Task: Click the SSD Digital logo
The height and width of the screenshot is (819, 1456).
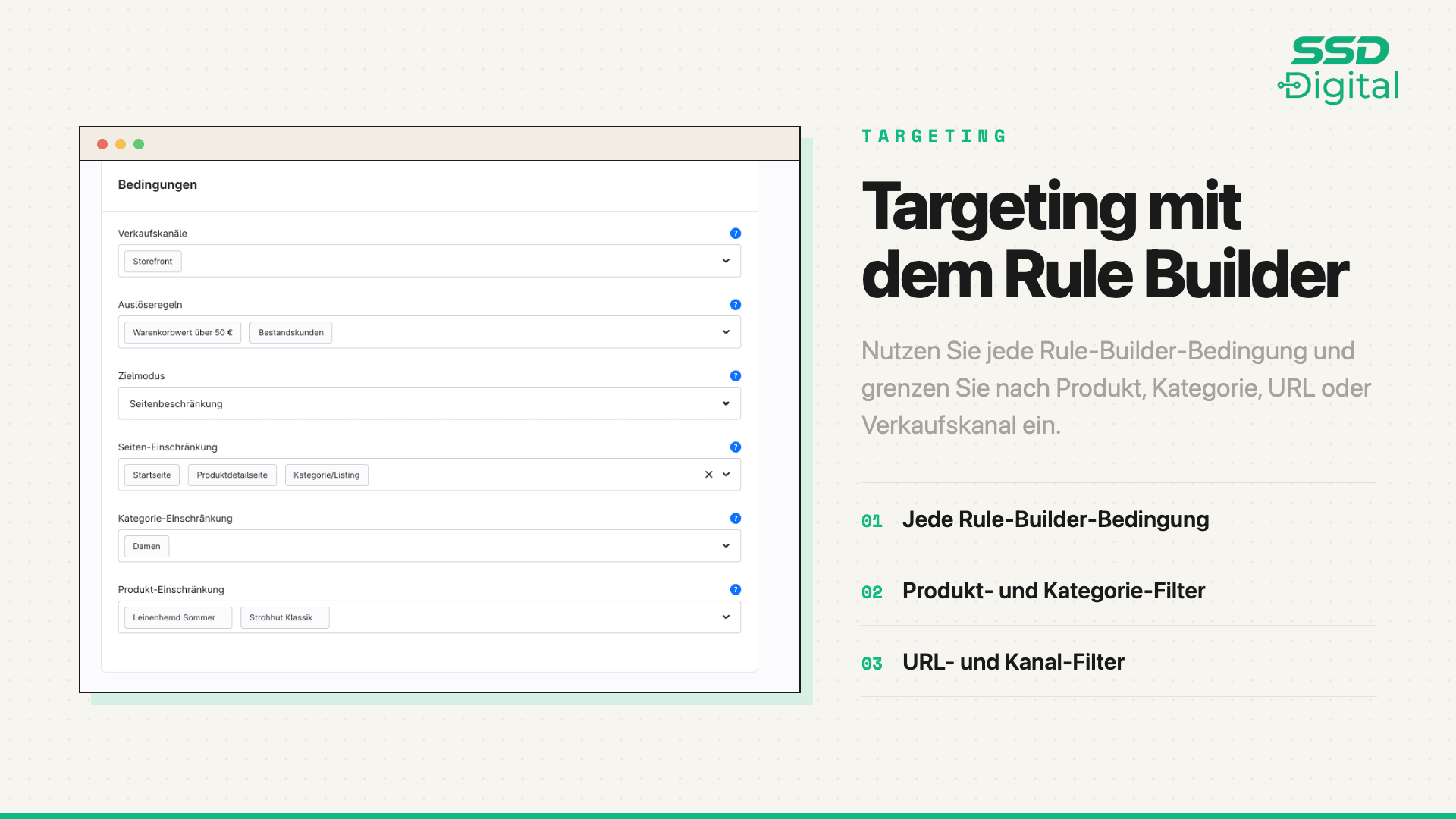Action: tap(1338, 70)
